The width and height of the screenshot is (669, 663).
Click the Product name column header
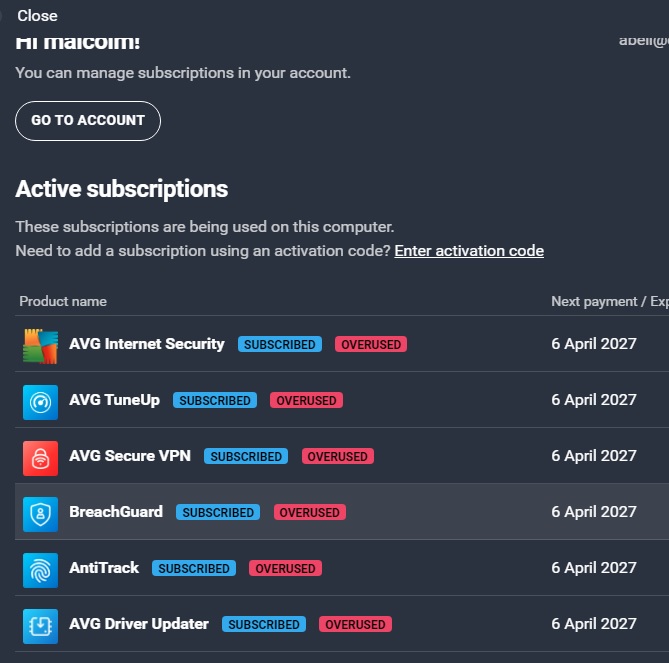(x=63, y=301)
